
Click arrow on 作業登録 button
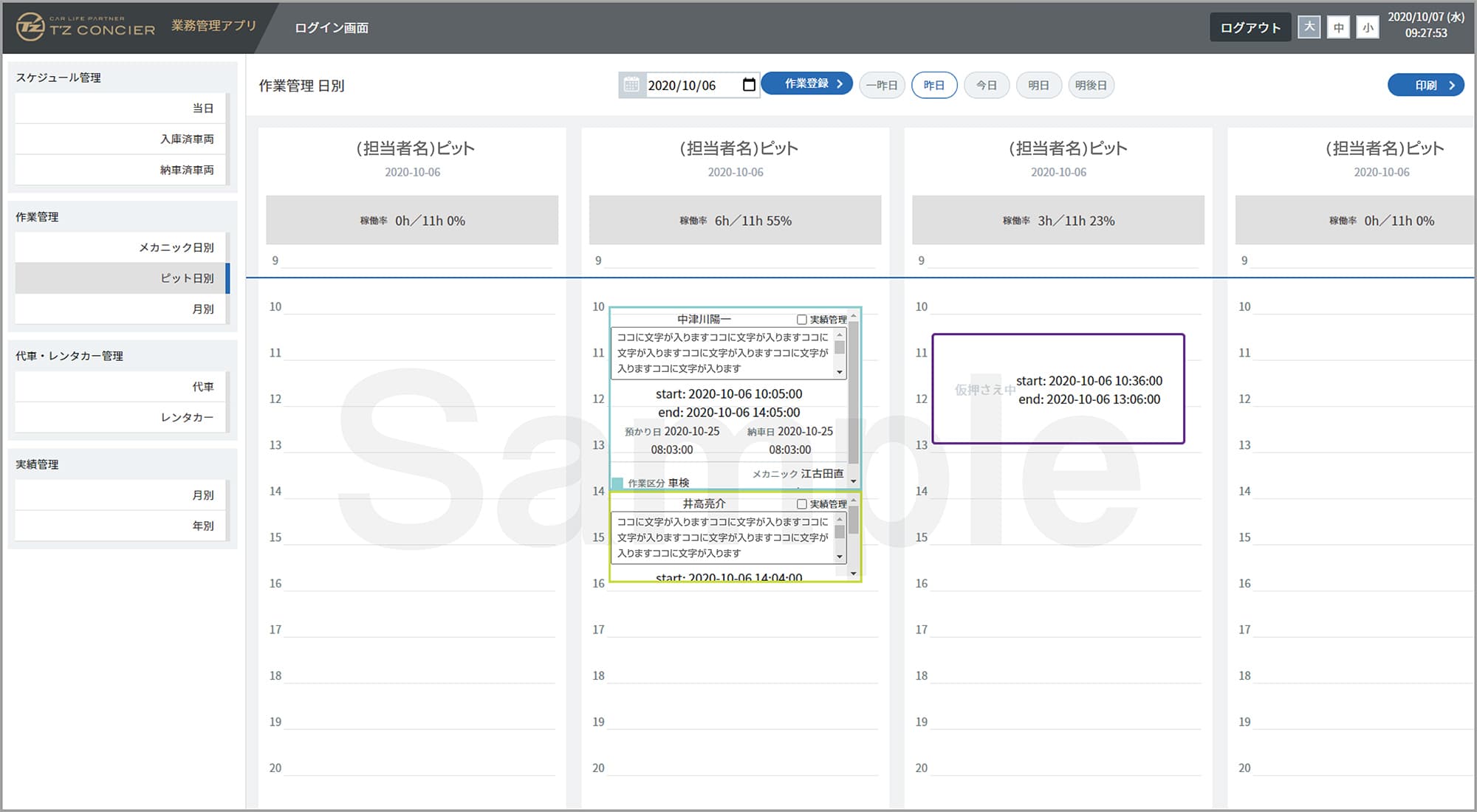[x=840, y=83]
